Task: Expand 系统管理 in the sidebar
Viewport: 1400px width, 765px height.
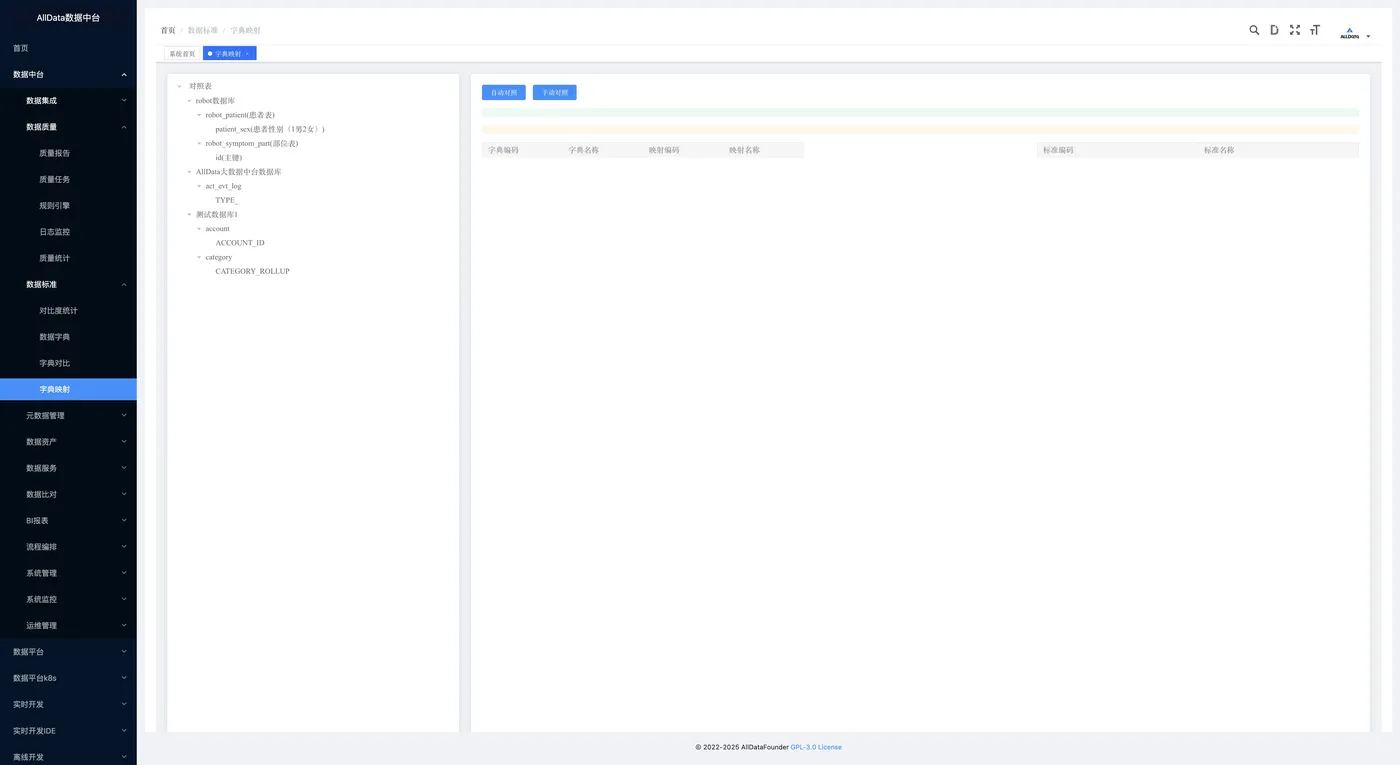Action: [x=68, y=573]
